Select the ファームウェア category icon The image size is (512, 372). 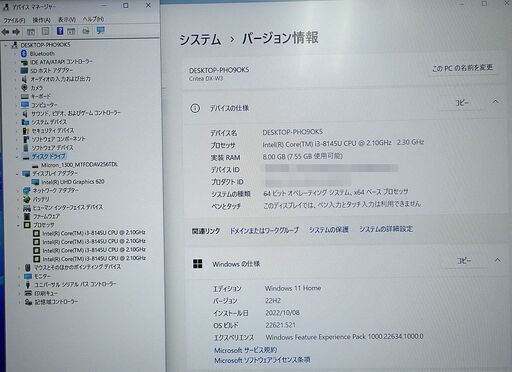(x=27, y=216)
